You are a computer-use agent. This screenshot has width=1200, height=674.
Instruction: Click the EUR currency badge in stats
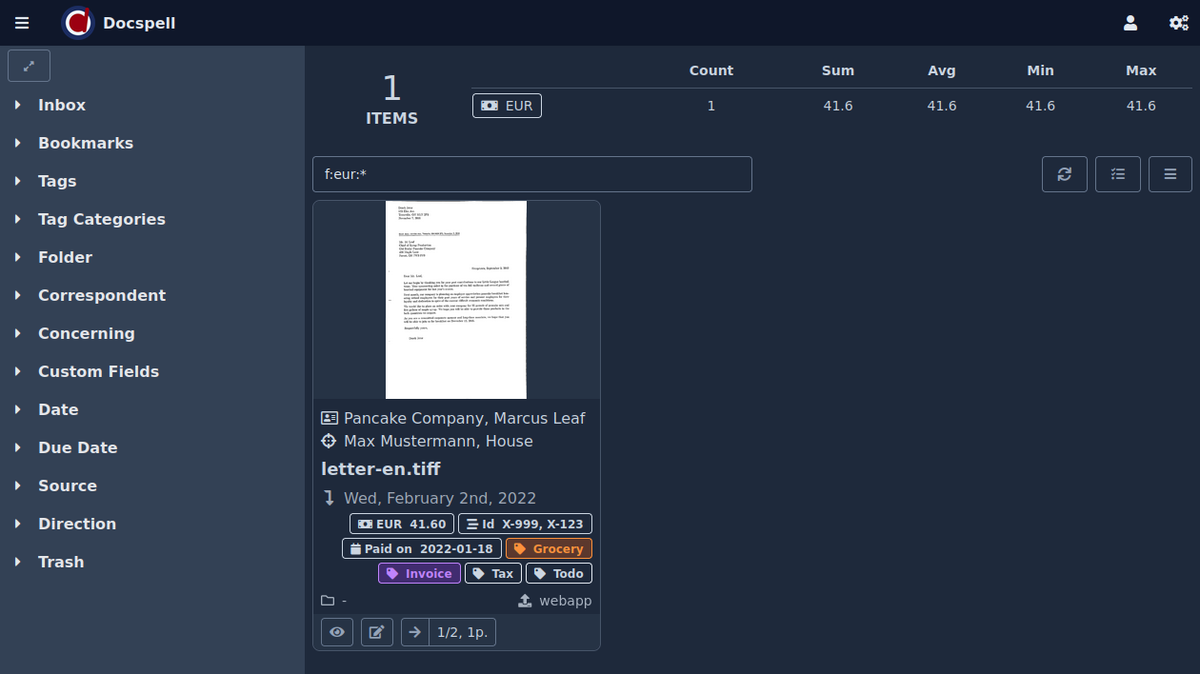(x=507, y=105)
